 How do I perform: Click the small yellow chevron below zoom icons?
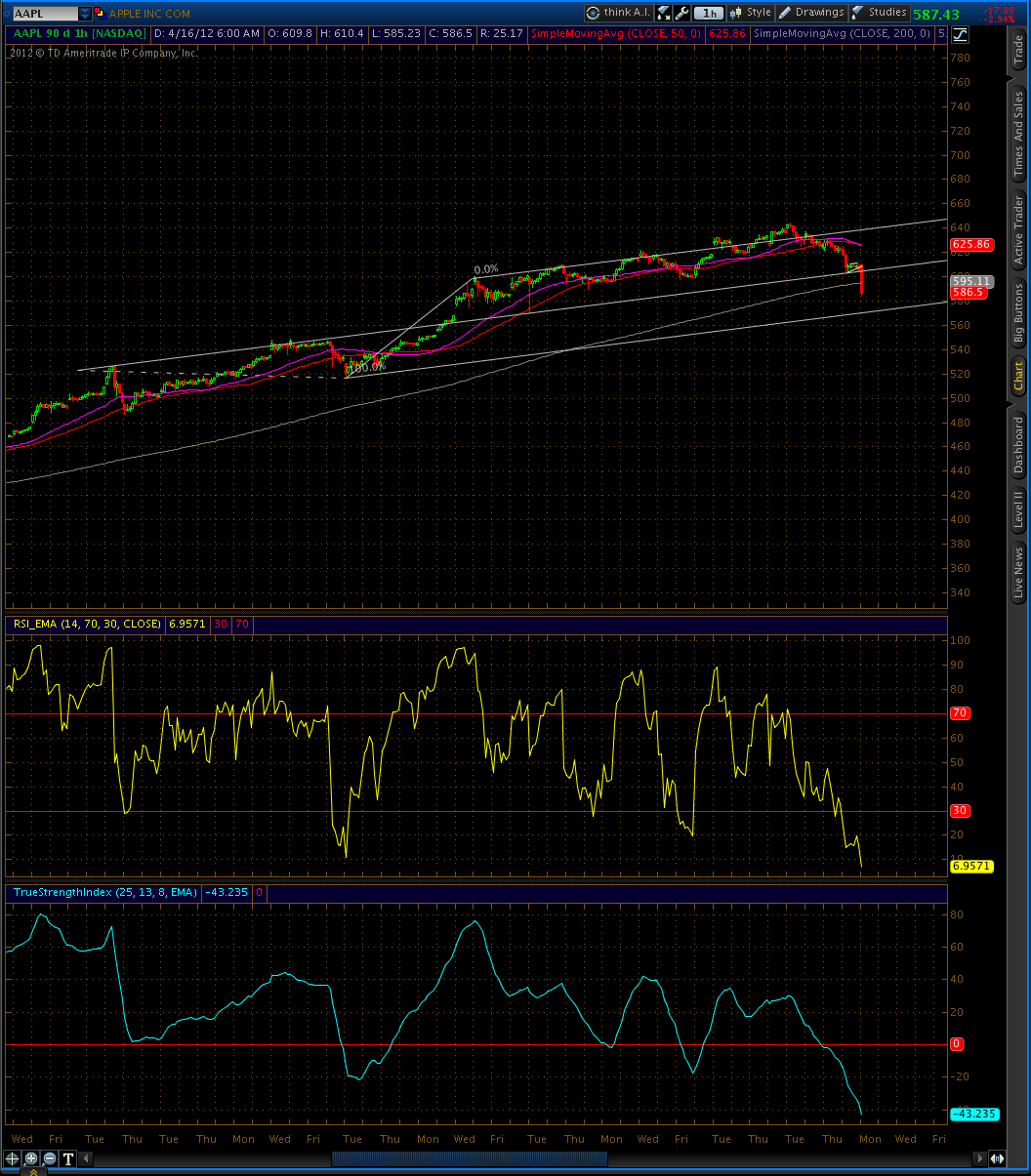[x=31, y=1171]
